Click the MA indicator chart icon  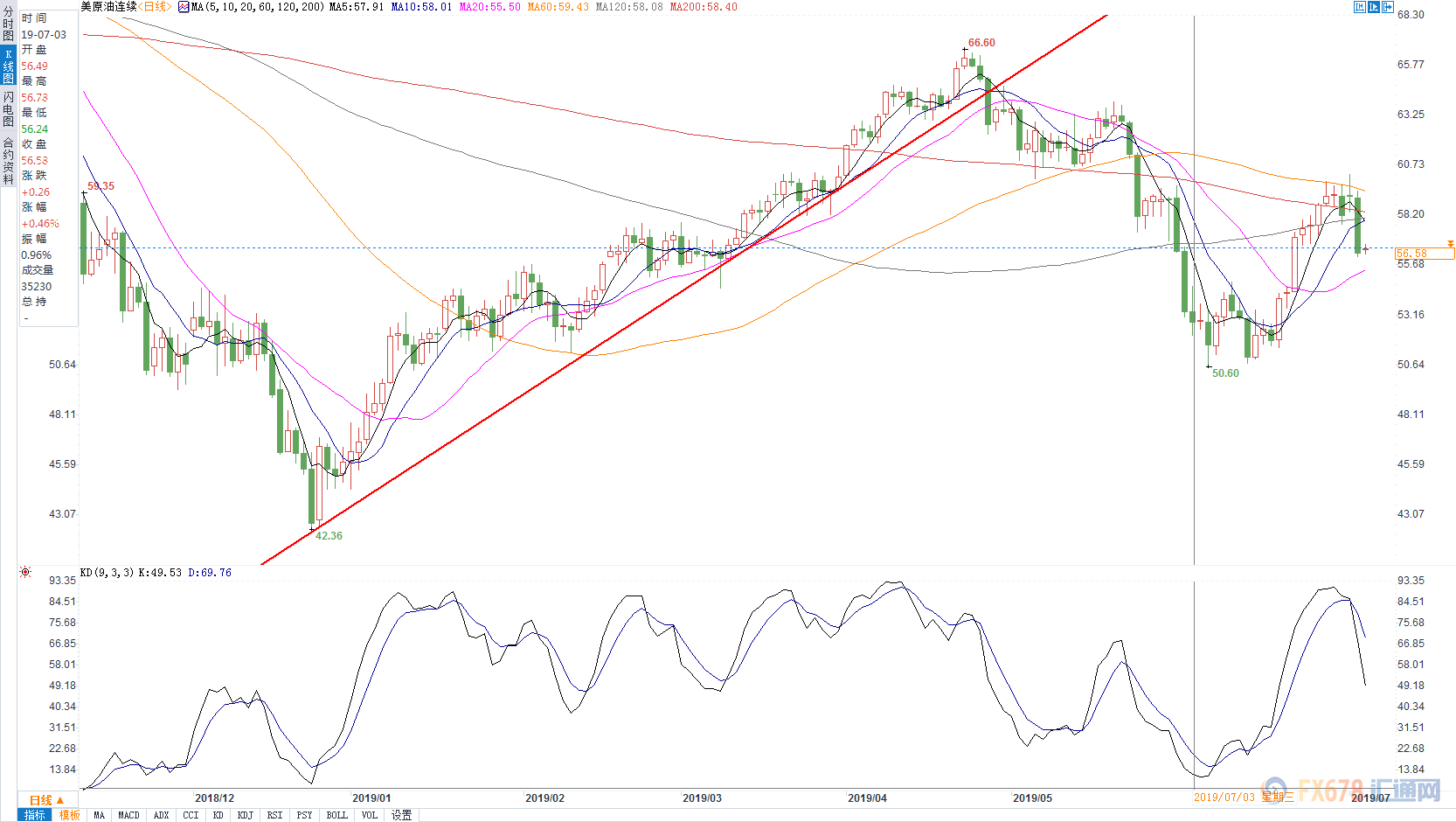[x=184, y=7]
